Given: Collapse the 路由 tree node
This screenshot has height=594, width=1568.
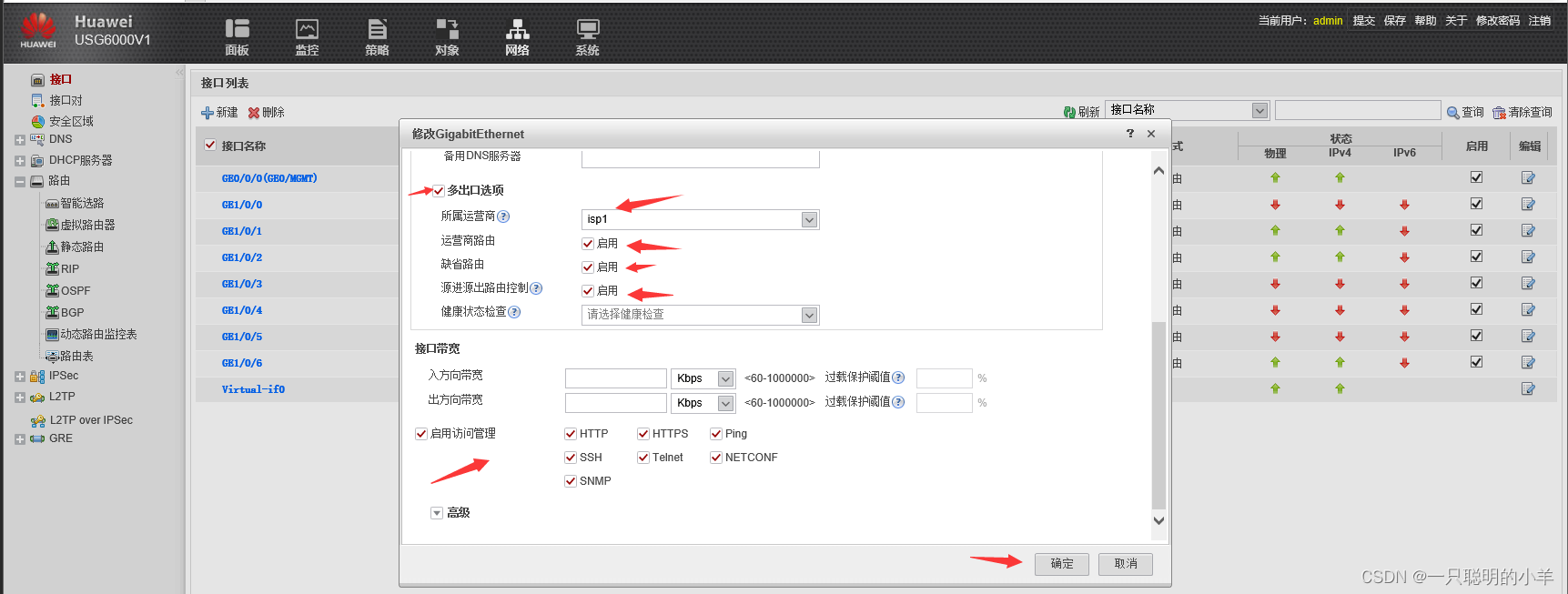Looking at the screenshot, I should click(x=20, y=182).
